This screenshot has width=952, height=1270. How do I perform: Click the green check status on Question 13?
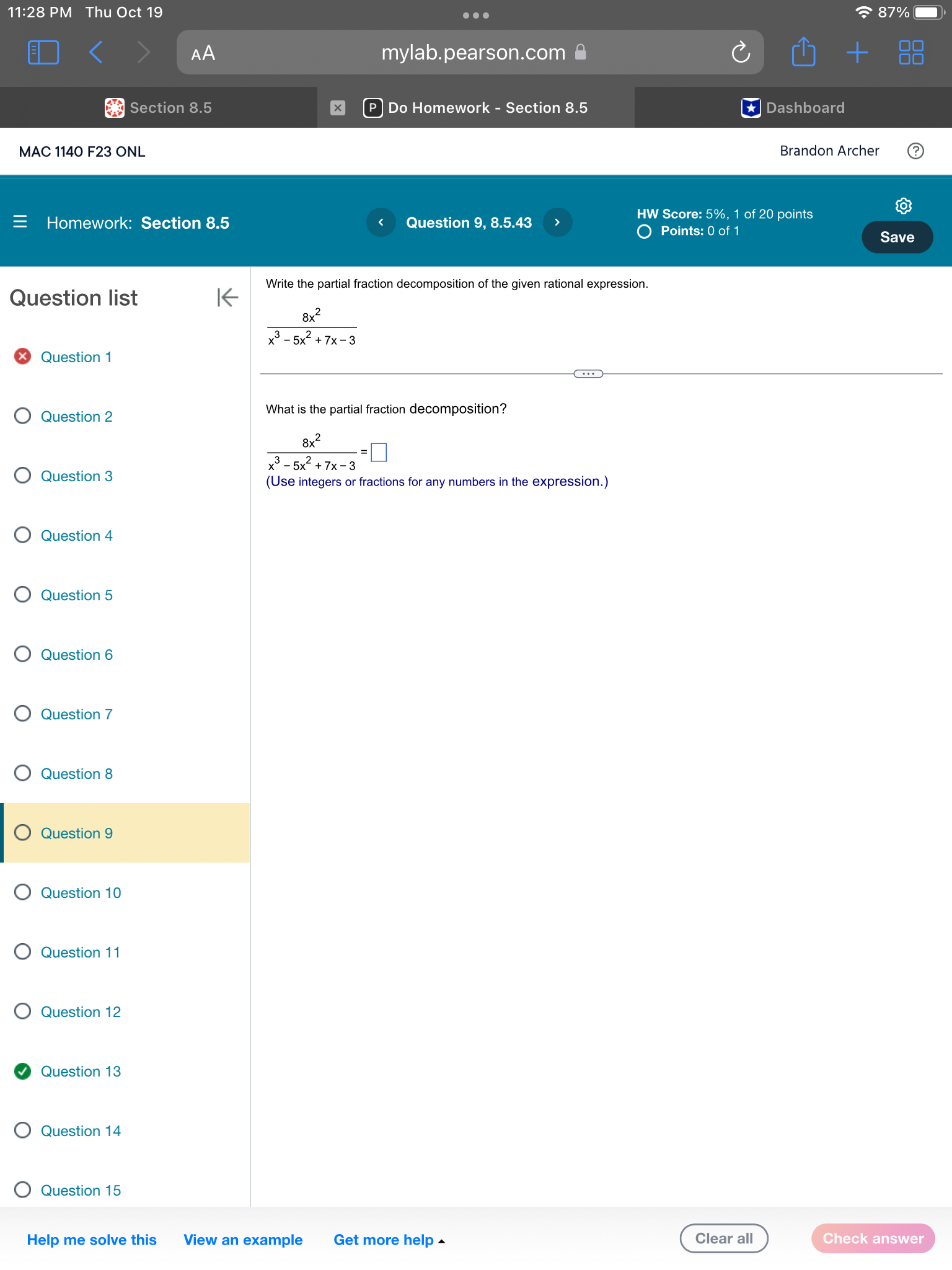pos(22,1071)
